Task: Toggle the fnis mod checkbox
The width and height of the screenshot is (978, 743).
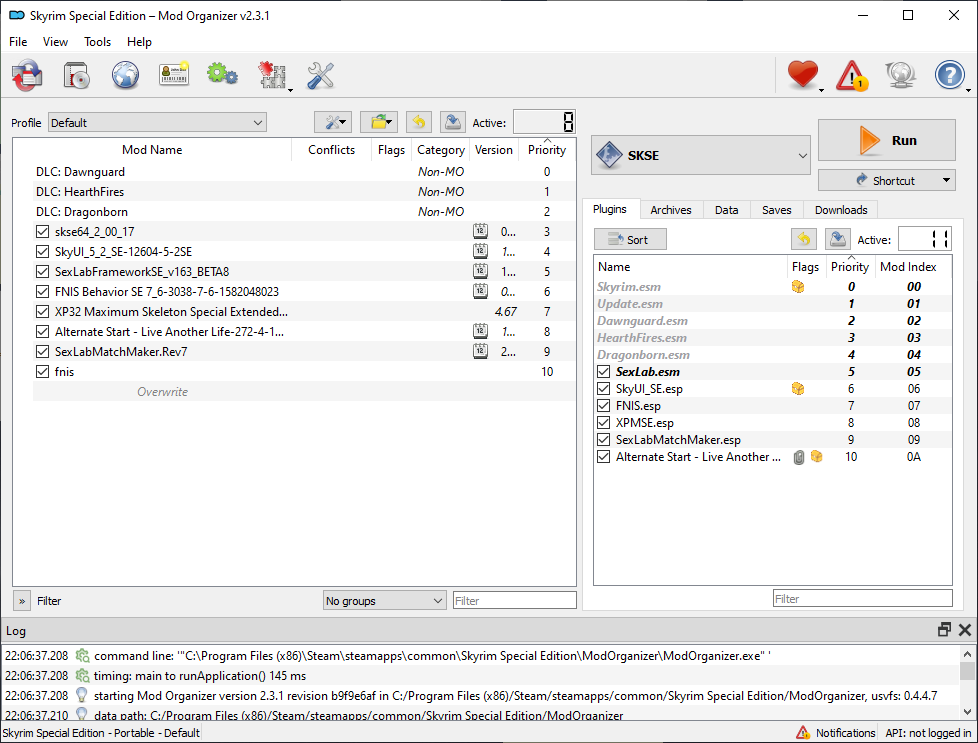Action: 42,371
